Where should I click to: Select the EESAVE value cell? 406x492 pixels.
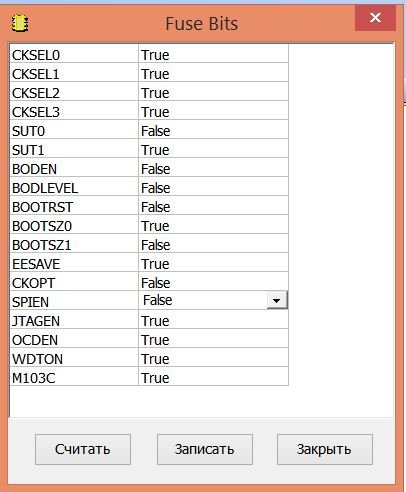(x=213, y=264)
